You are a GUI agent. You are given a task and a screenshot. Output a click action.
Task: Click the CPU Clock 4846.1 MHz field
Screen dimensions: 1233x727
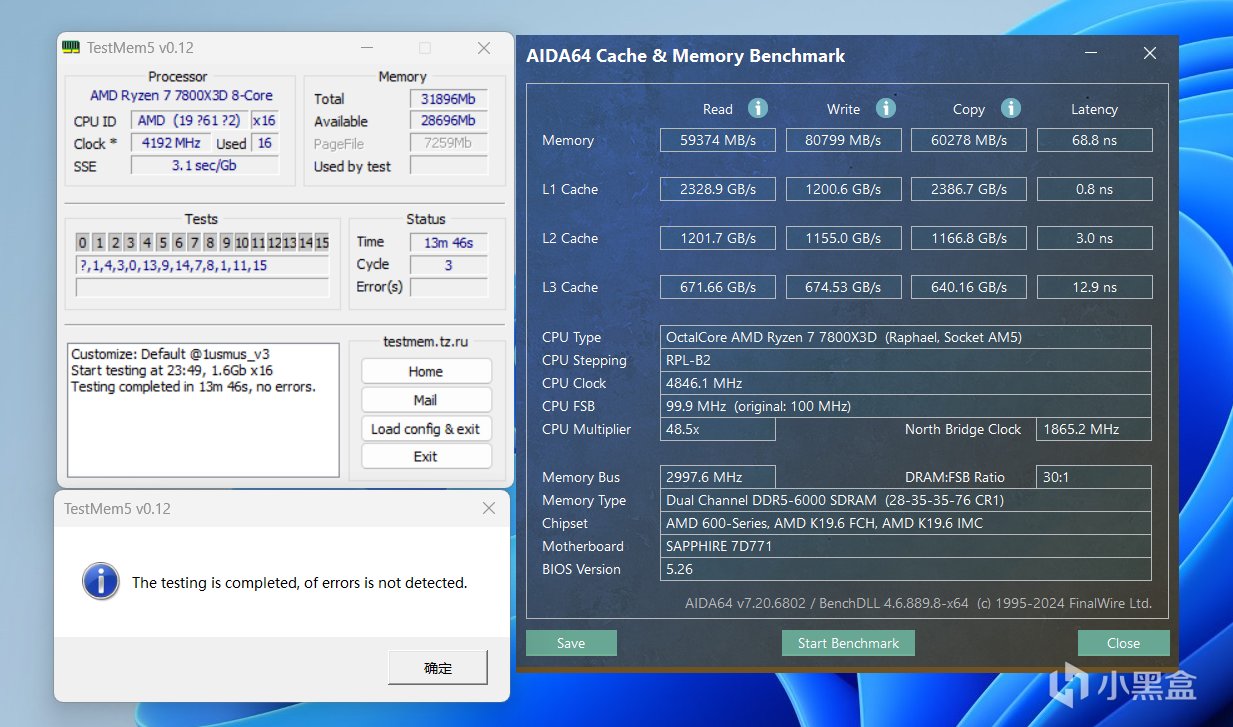(906, 383)
